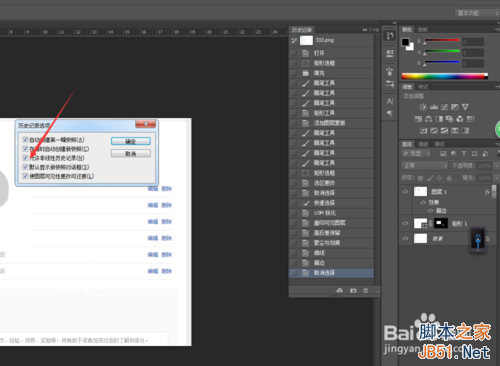Image resolution: width=500 pixels, height=366 pixels.
Task: Hide the 图层 1 layer eye icon
Action: tap(405, 192)
